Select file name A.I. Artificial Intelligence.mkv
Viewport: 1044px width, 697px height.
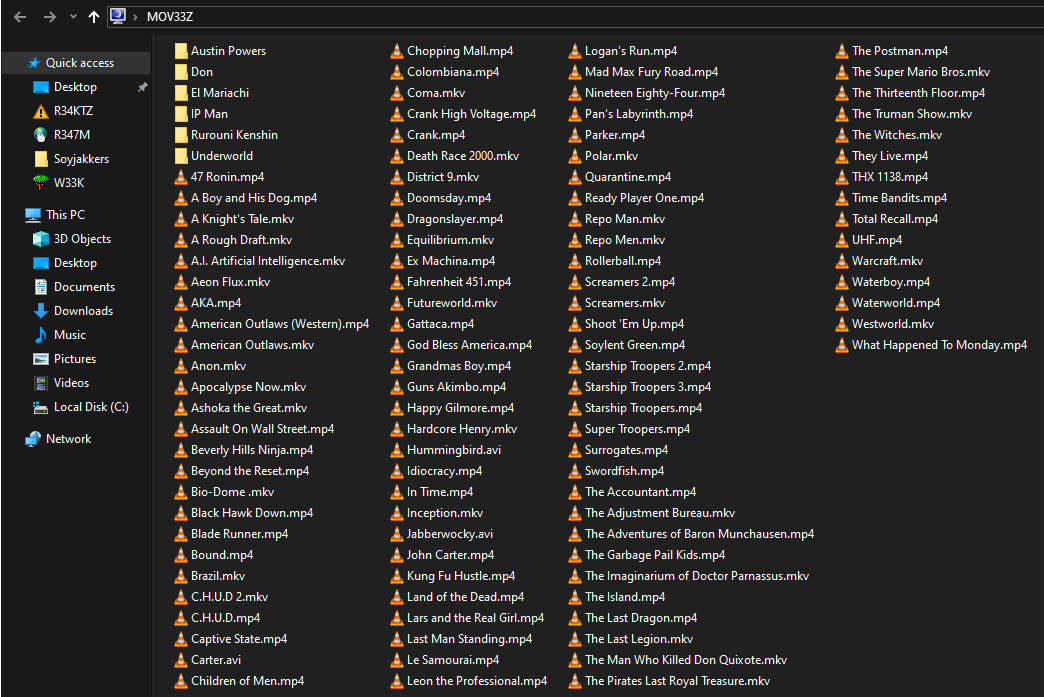(x=268, y=261)
